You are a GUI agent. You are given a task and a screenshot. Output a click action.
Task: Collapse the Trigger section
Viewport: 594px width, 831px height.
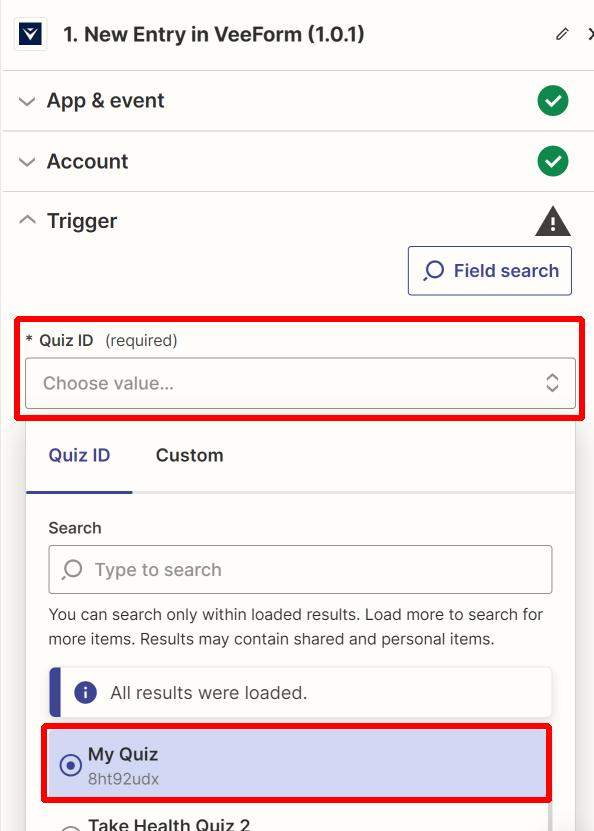click(27, 219)
